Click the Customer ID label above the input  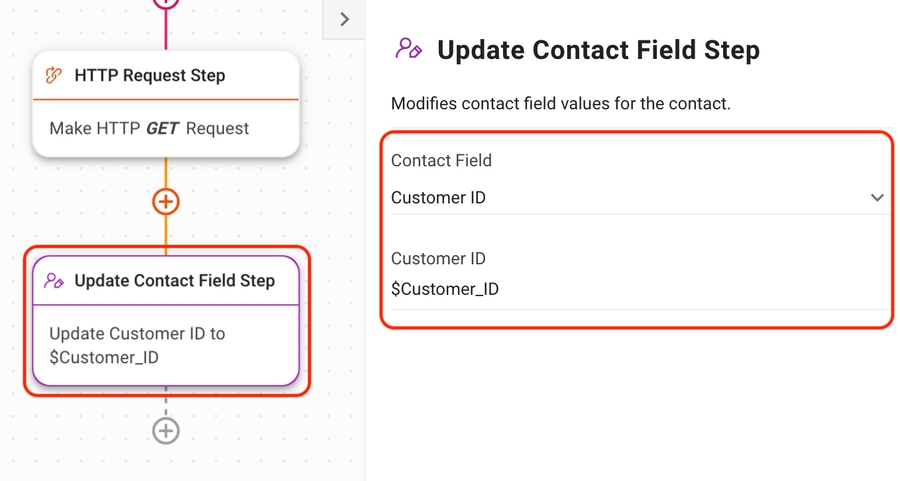438,258
